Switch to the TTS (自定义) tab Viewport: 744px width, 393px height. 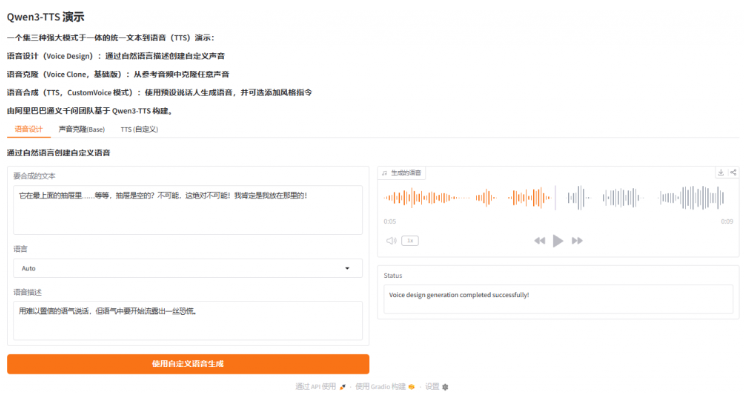tap(139, 129)
